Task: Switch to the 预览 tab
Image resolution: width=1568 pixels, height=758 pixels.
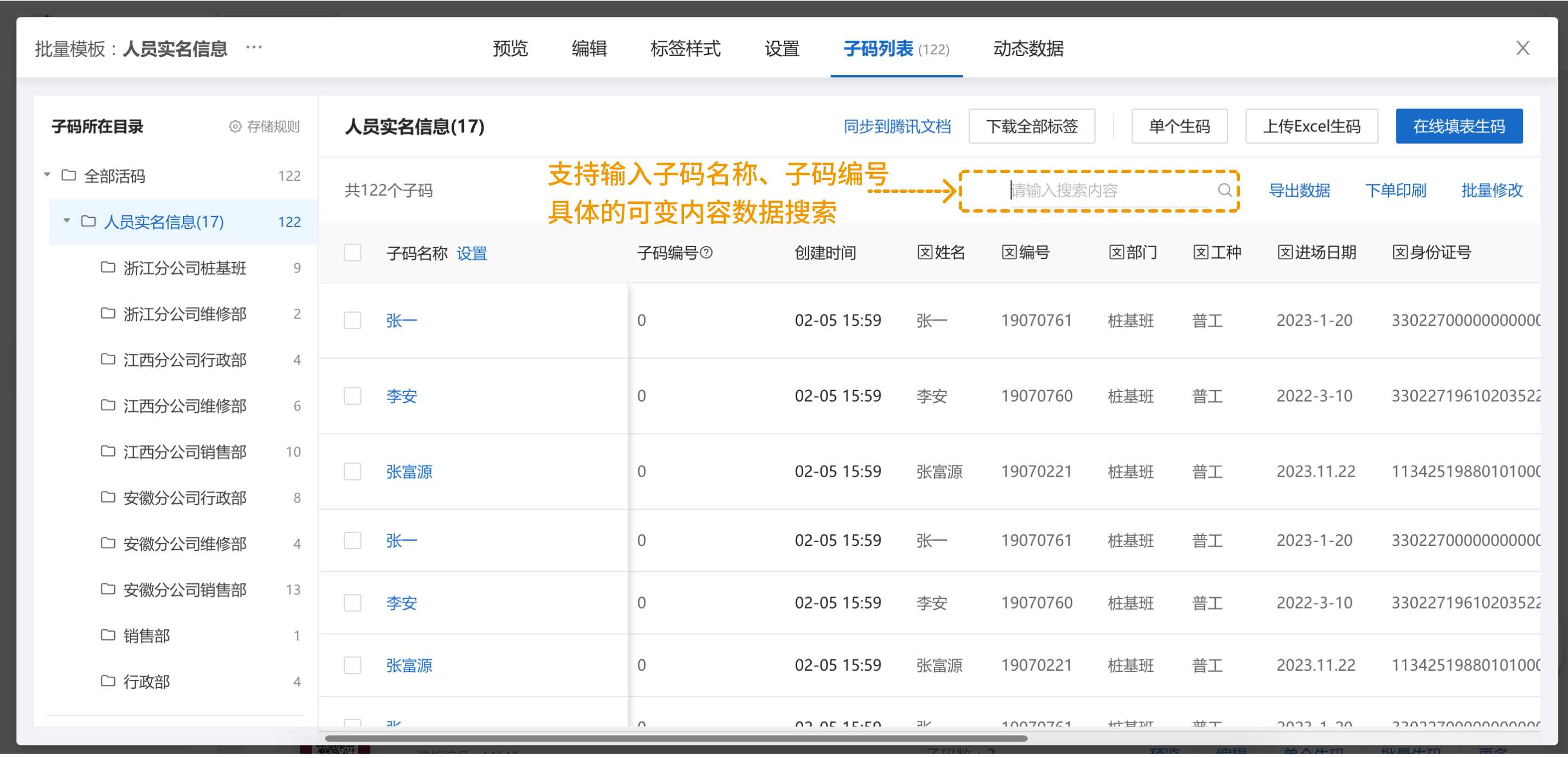Action: pyautogui.click(x=510, y=48)
